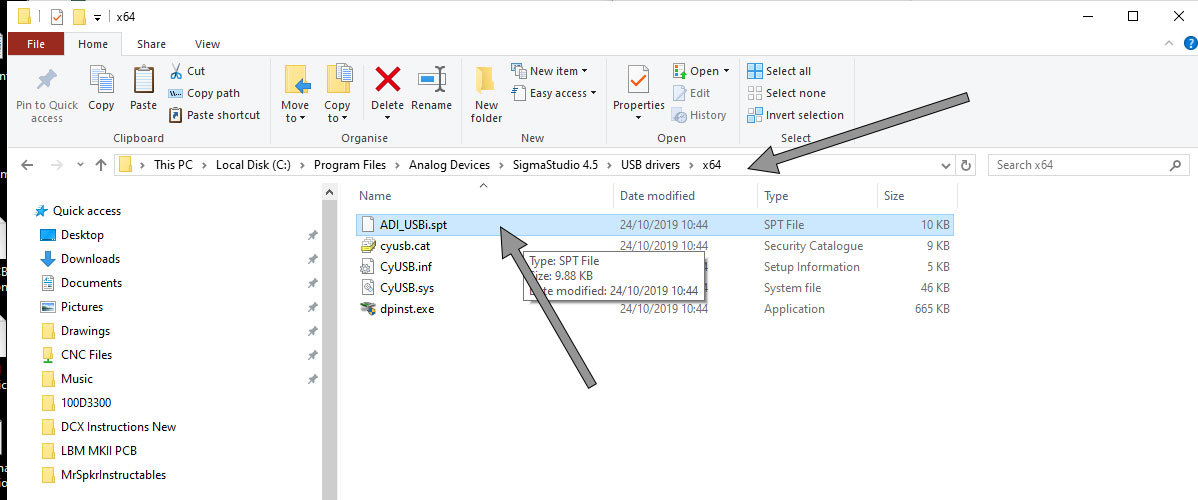The image size is (1198, 500).
Task: Click the Help question mark icon
Action: click(x=1189, y=44)
